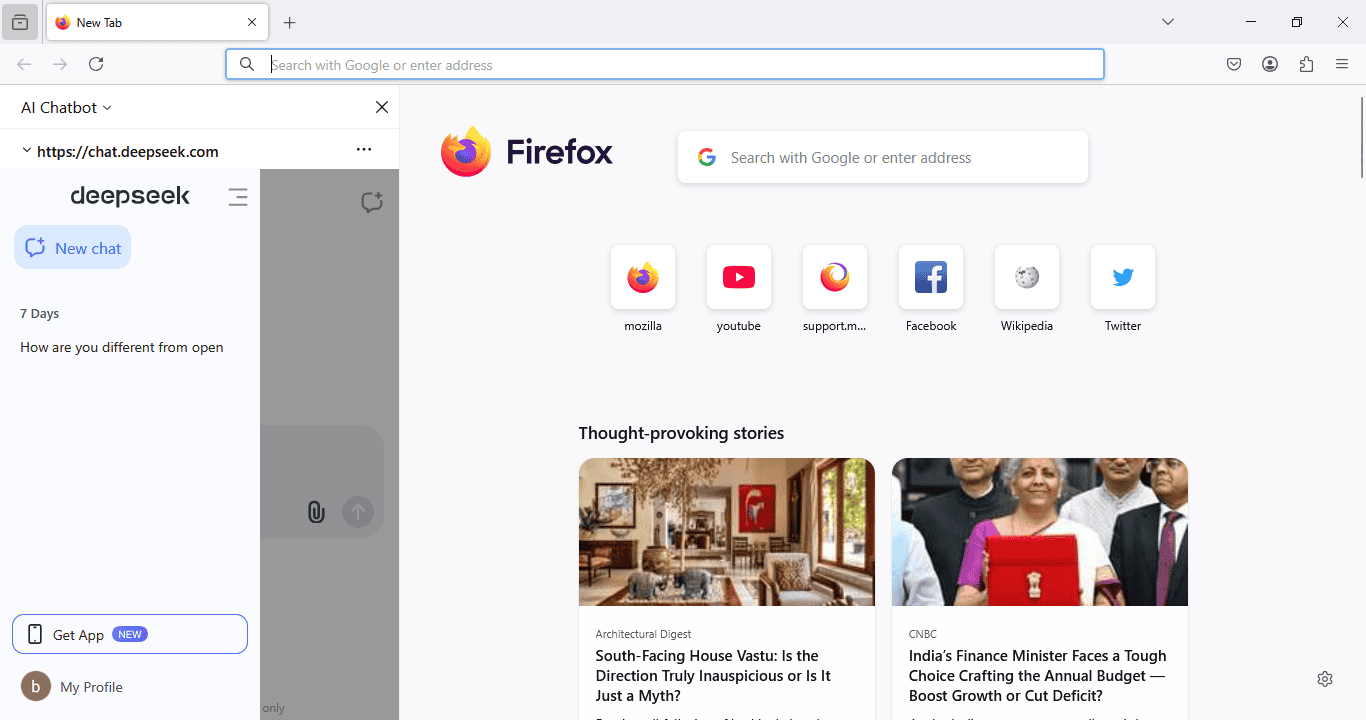The width and height of the screenshot is (1366, 720).
Task: Go forward with the forward arrow
Action: click(60, 64)
